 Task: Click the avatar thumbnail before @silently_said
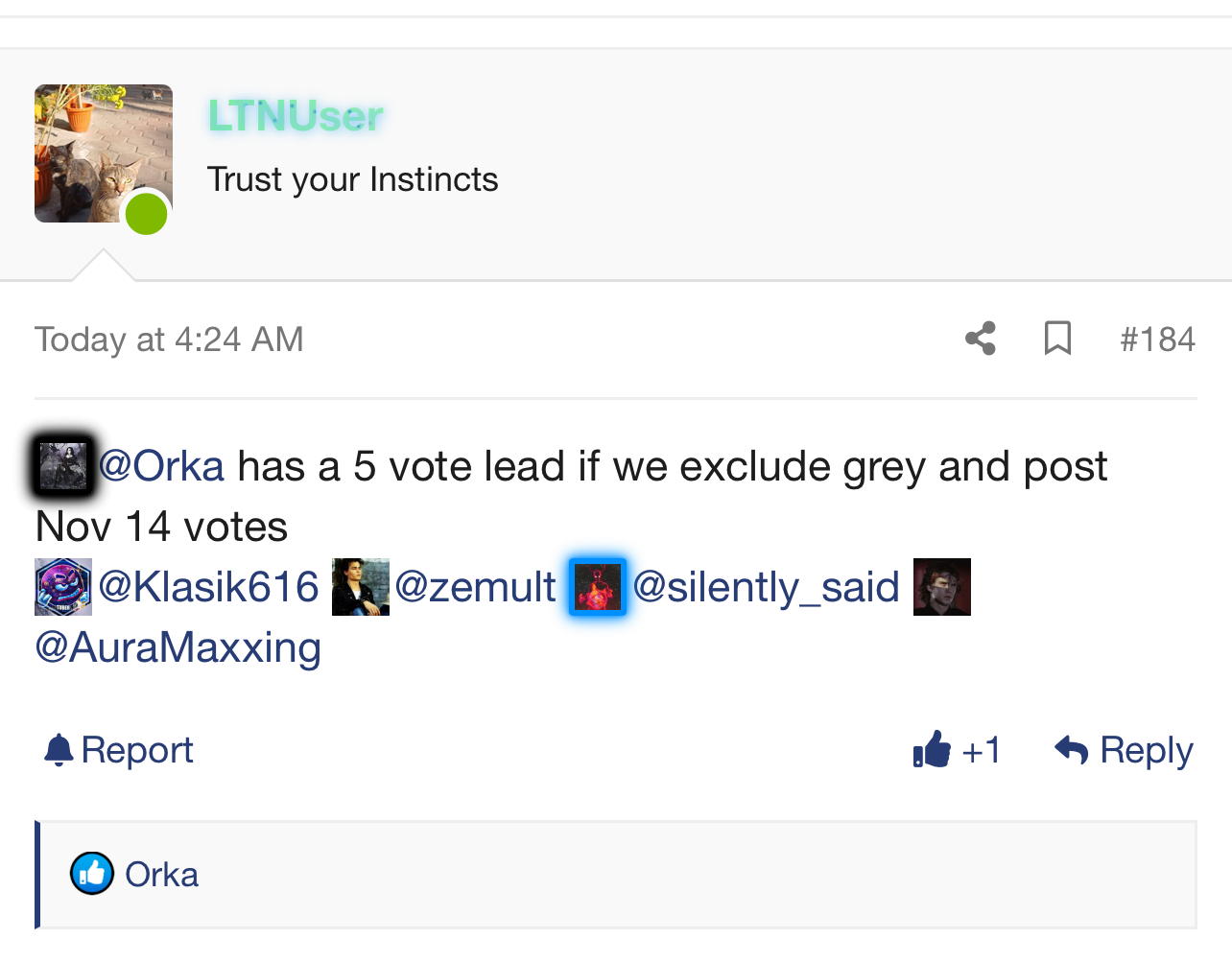tap(597, 587)
